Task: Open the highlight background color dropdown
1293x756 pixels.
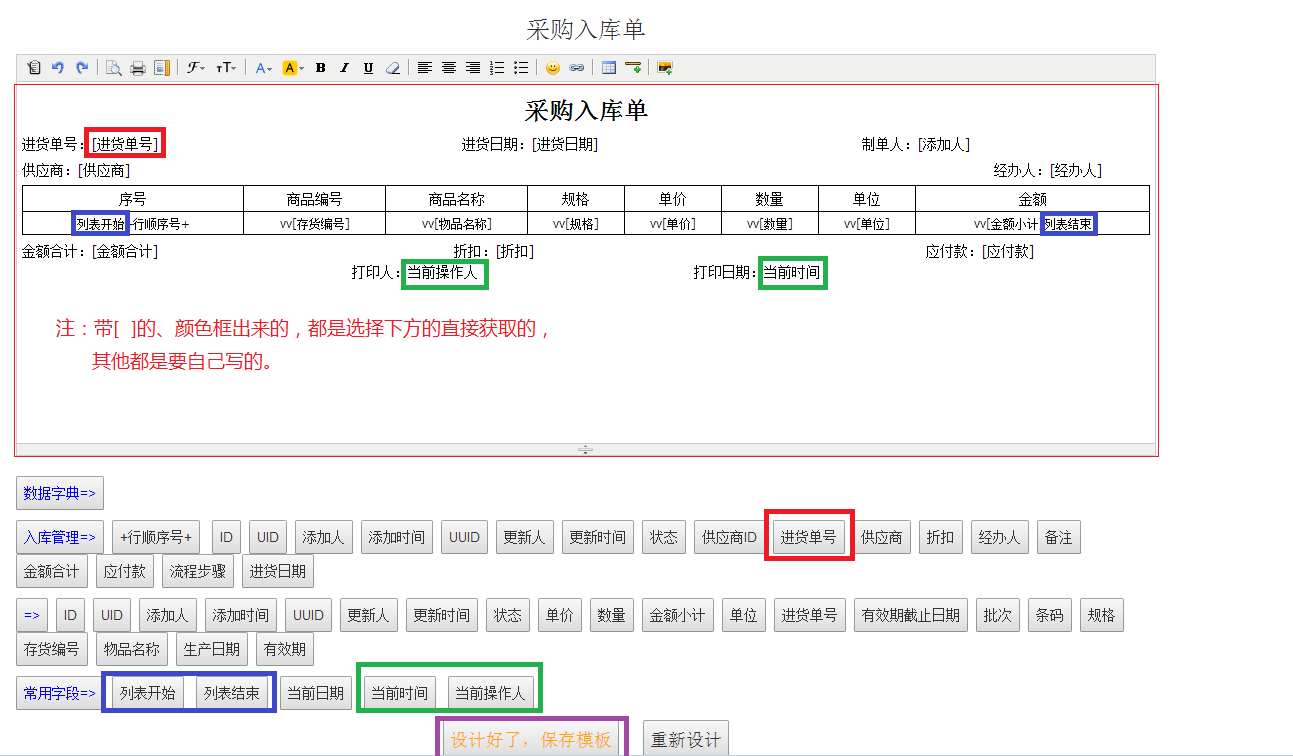Action: [292, 68]
